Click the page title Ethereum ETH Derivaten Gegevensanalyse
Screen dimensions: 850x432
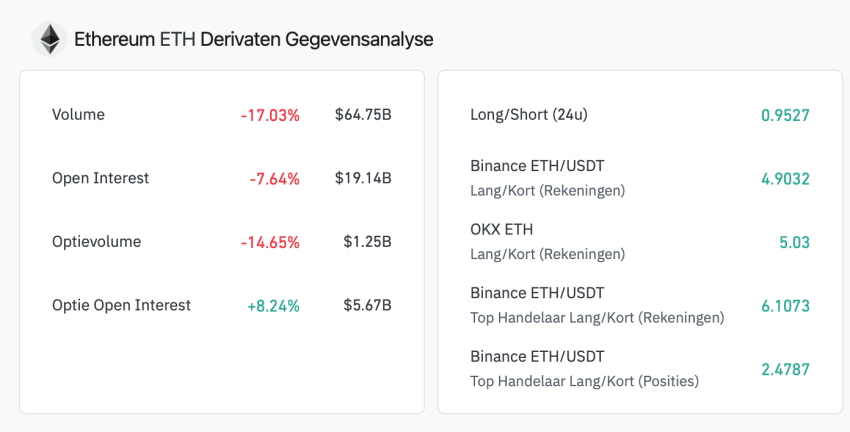tap(253, 40)
